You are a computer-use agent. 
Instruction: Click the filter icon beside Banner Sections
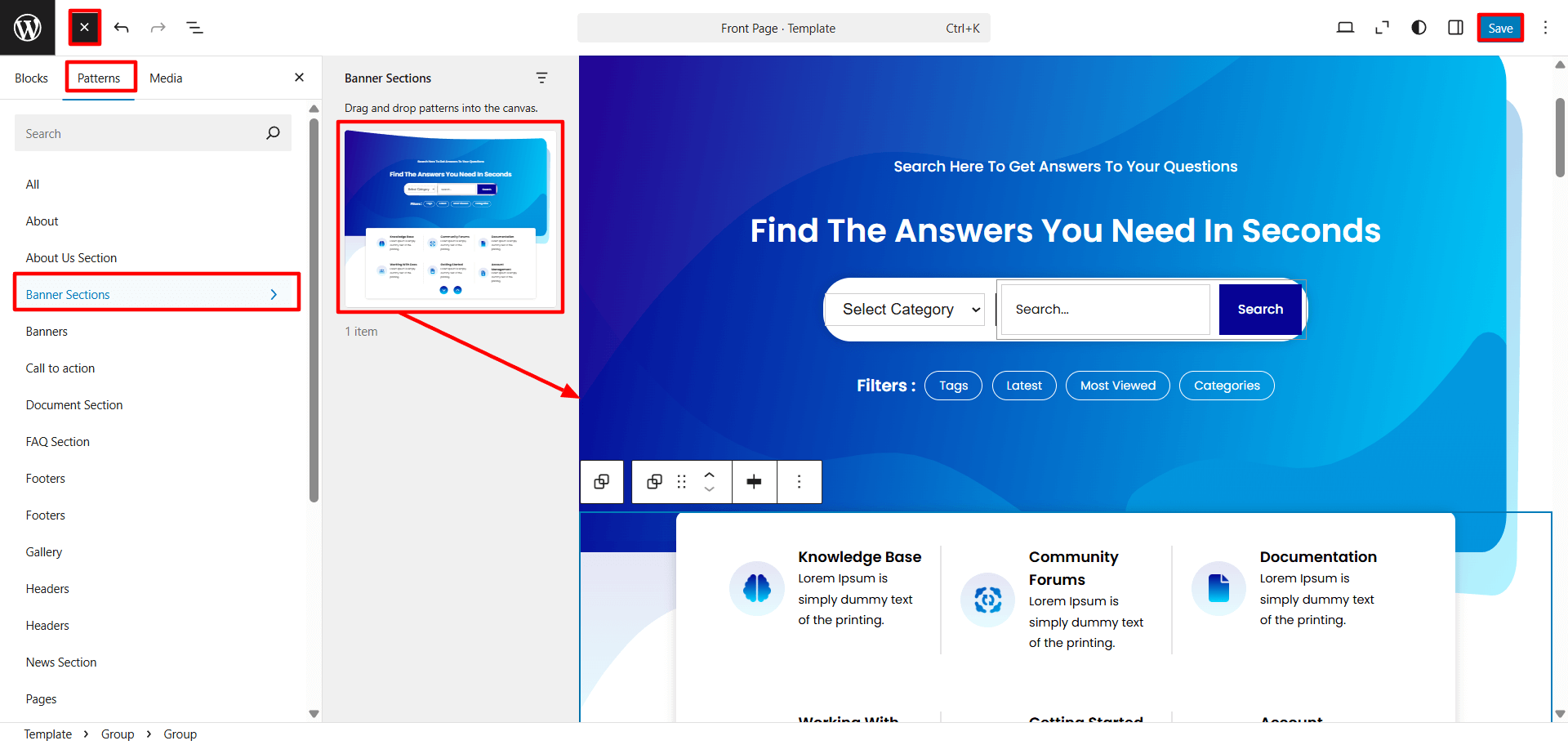coord(541,78)
